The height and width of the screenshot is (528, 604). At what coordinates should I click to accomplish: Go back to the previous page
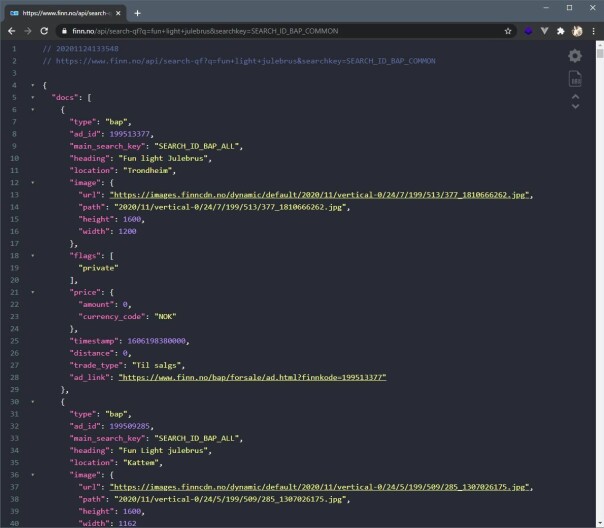(x=12, y=31)
